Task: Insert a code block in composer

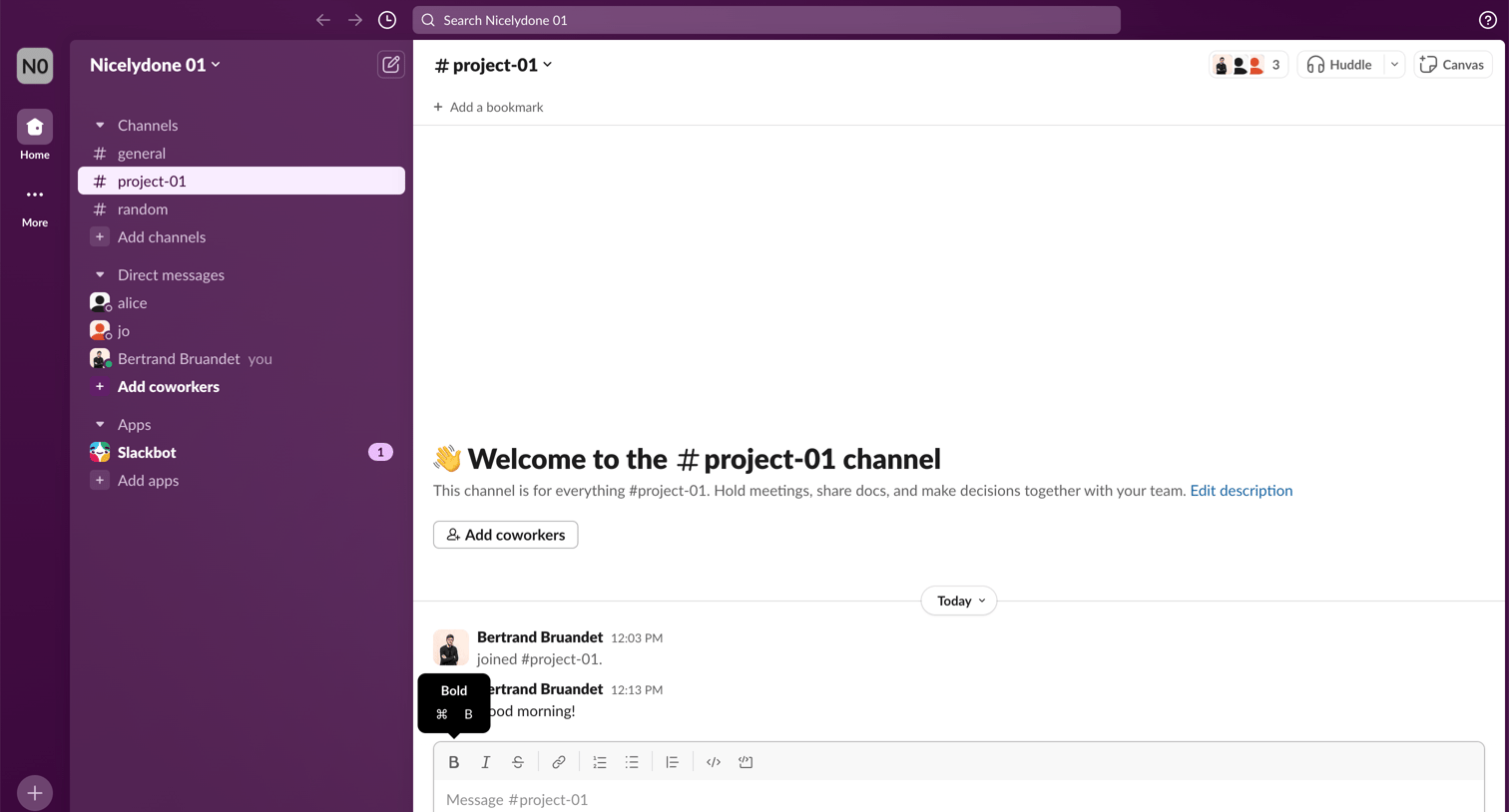Action: click(746, 762)
